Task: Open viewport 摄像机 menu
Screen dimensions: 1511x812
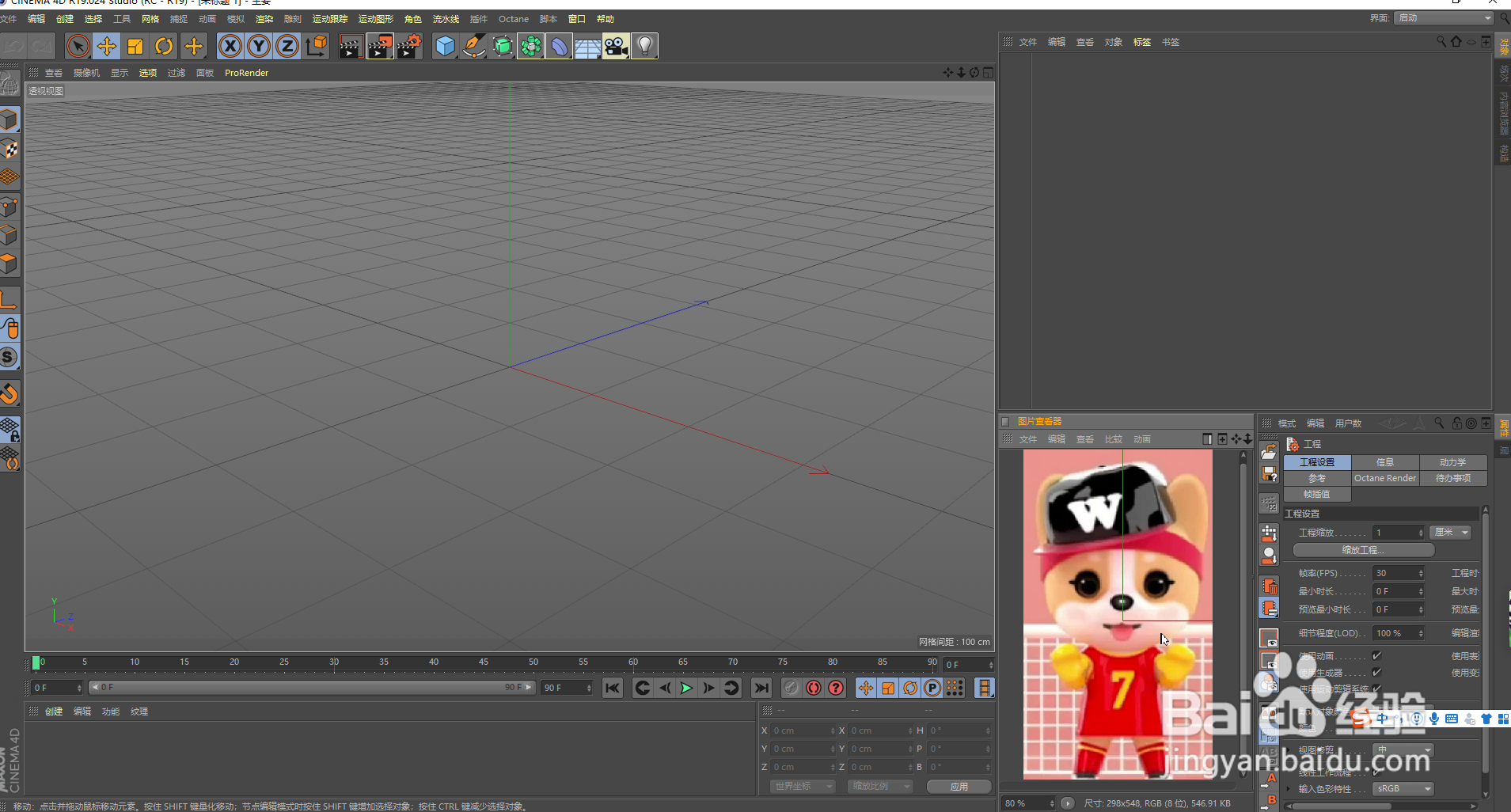Action: (x=86, y=73)
